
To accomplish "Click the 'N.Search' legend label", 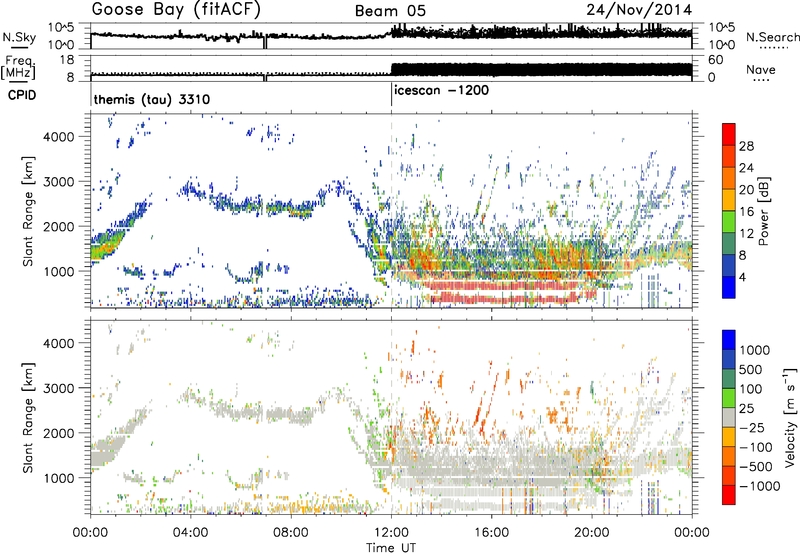I will click(772, 37).
